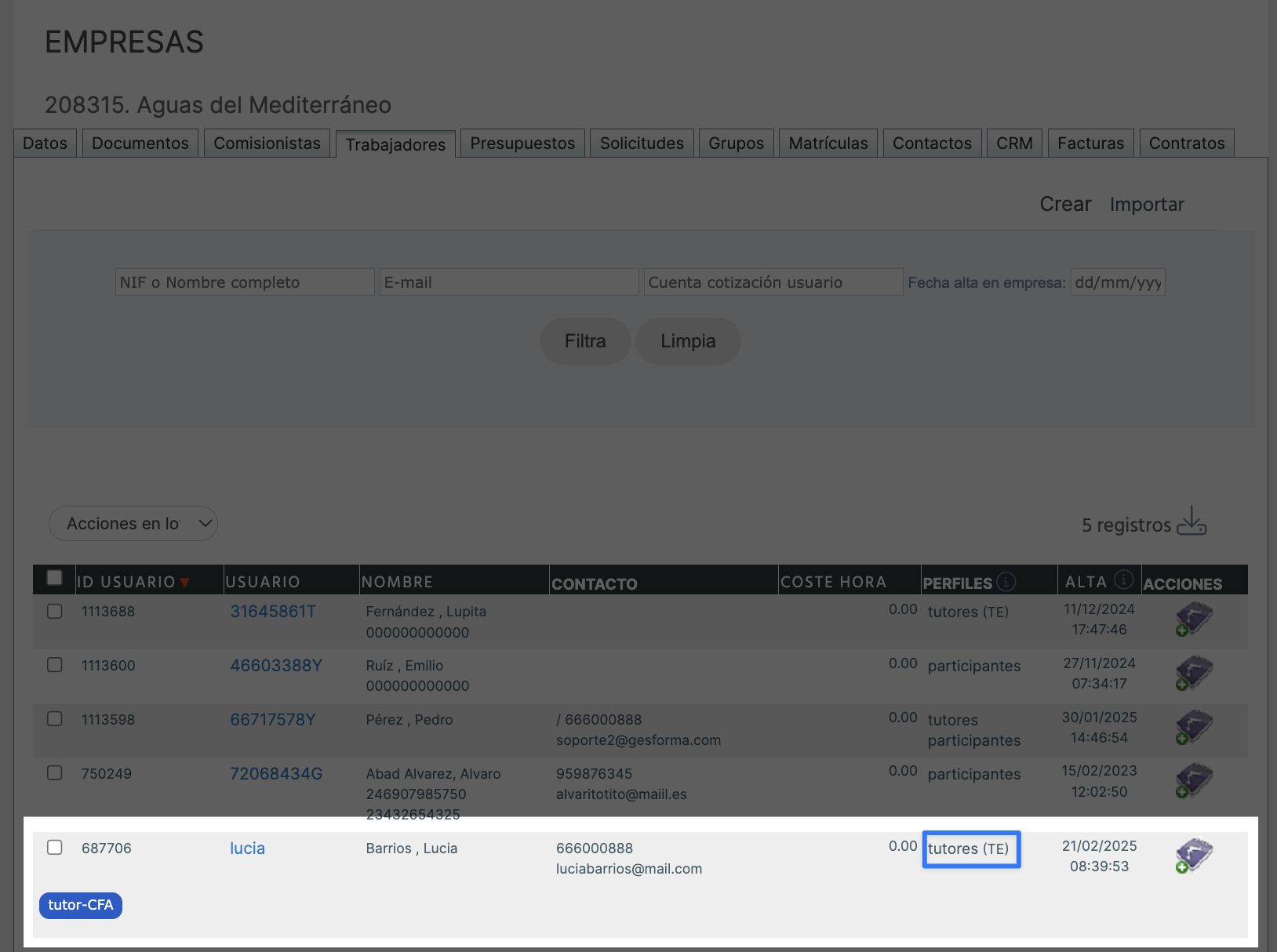Click the CONTACTO column header

pos(595,583)
